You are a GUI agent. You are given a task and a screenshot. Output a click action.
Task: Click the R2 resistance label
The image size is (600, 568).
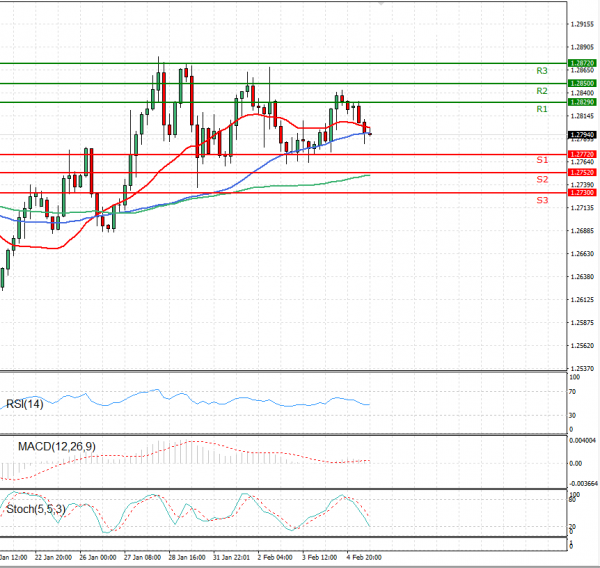[541, 91]
